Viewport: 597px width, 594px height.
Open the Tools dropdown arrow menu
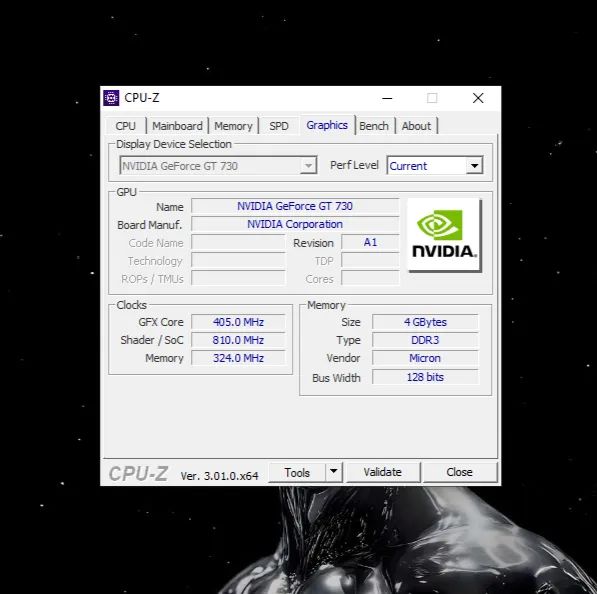[334, 473]
